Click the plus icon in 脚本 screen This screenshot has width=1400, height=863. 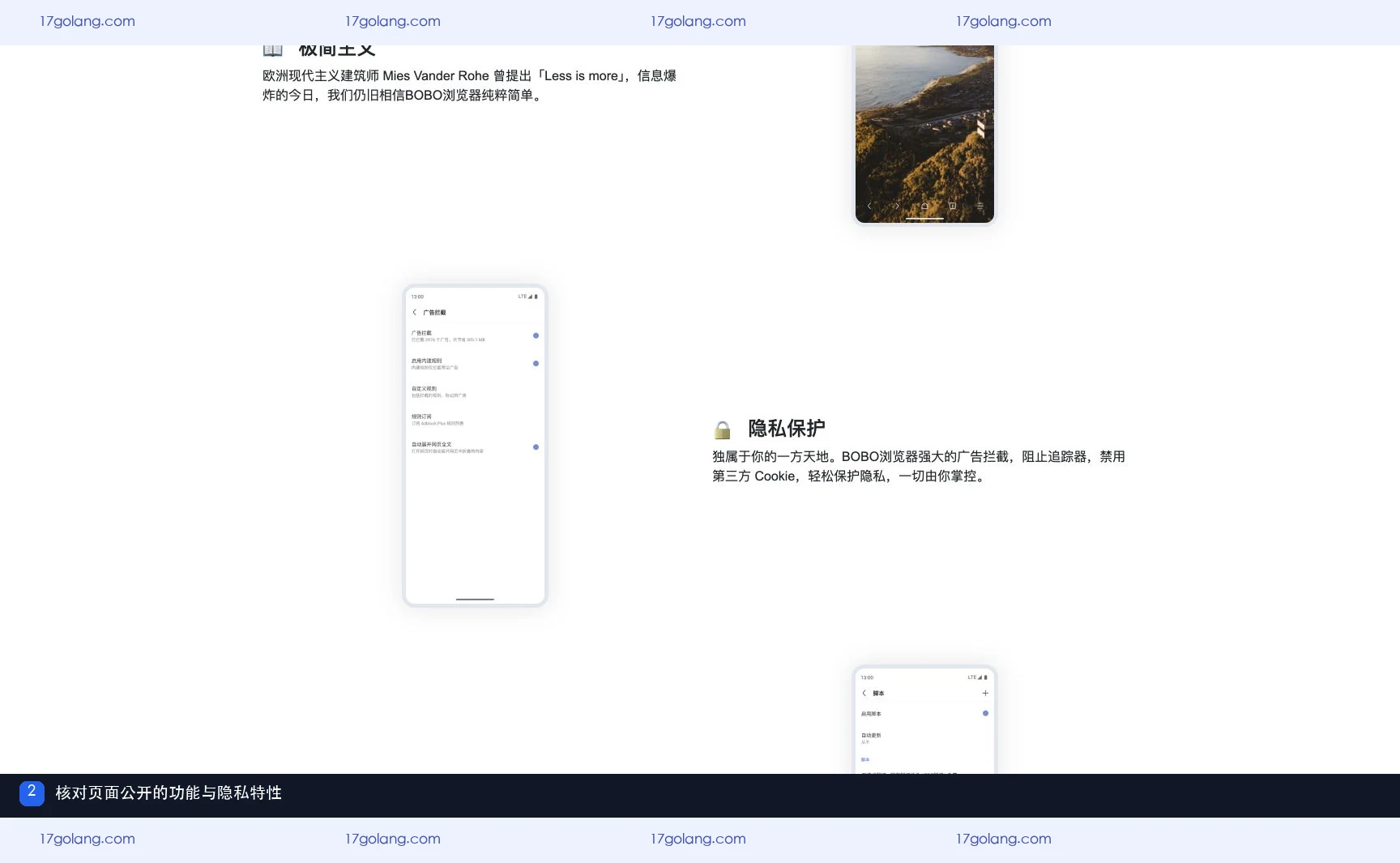point(985,693)
